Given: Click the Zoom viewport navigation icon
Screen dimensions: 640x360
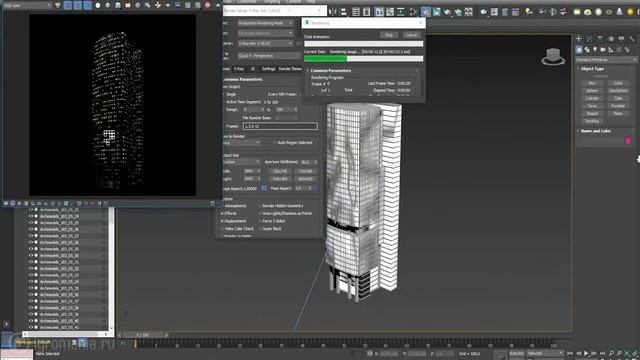Looking at the screenshot, I should (611, 353).
